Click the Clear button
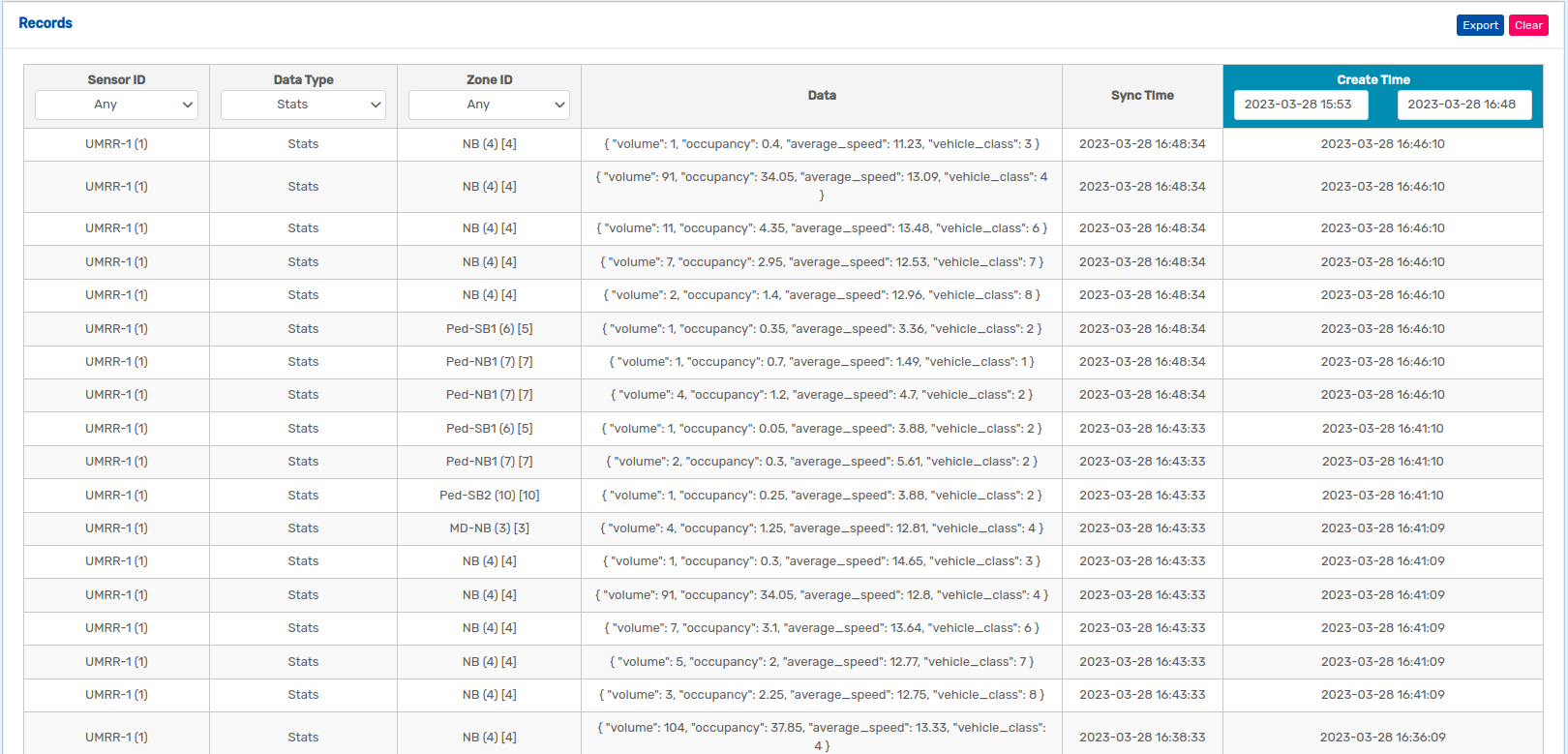The height and width of the screenshot is (754, 1568). point(1528,25)
